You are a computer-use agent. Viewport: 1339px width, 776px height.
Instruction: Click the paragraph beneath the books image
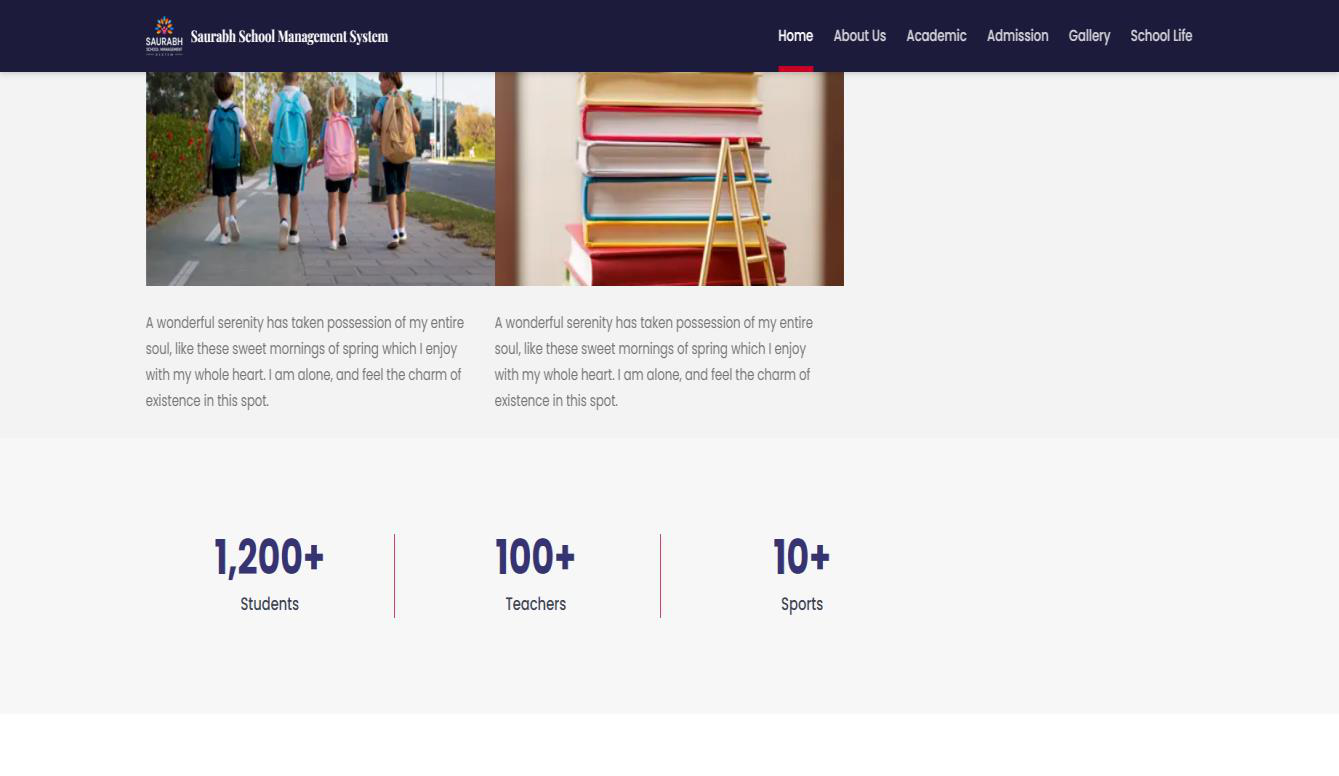(x=654, y=361)
